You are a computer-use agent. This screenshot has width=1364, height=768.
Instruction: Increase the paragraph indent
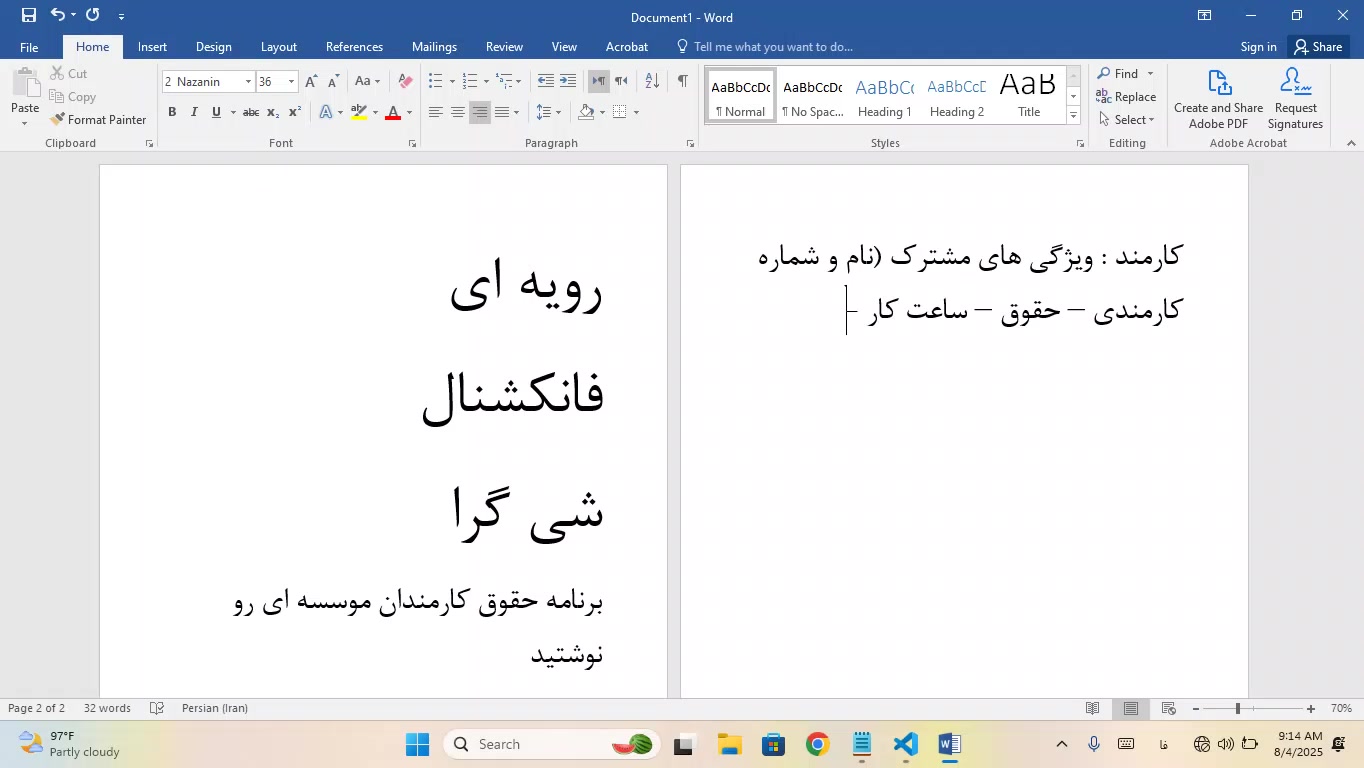coord(567,81)
